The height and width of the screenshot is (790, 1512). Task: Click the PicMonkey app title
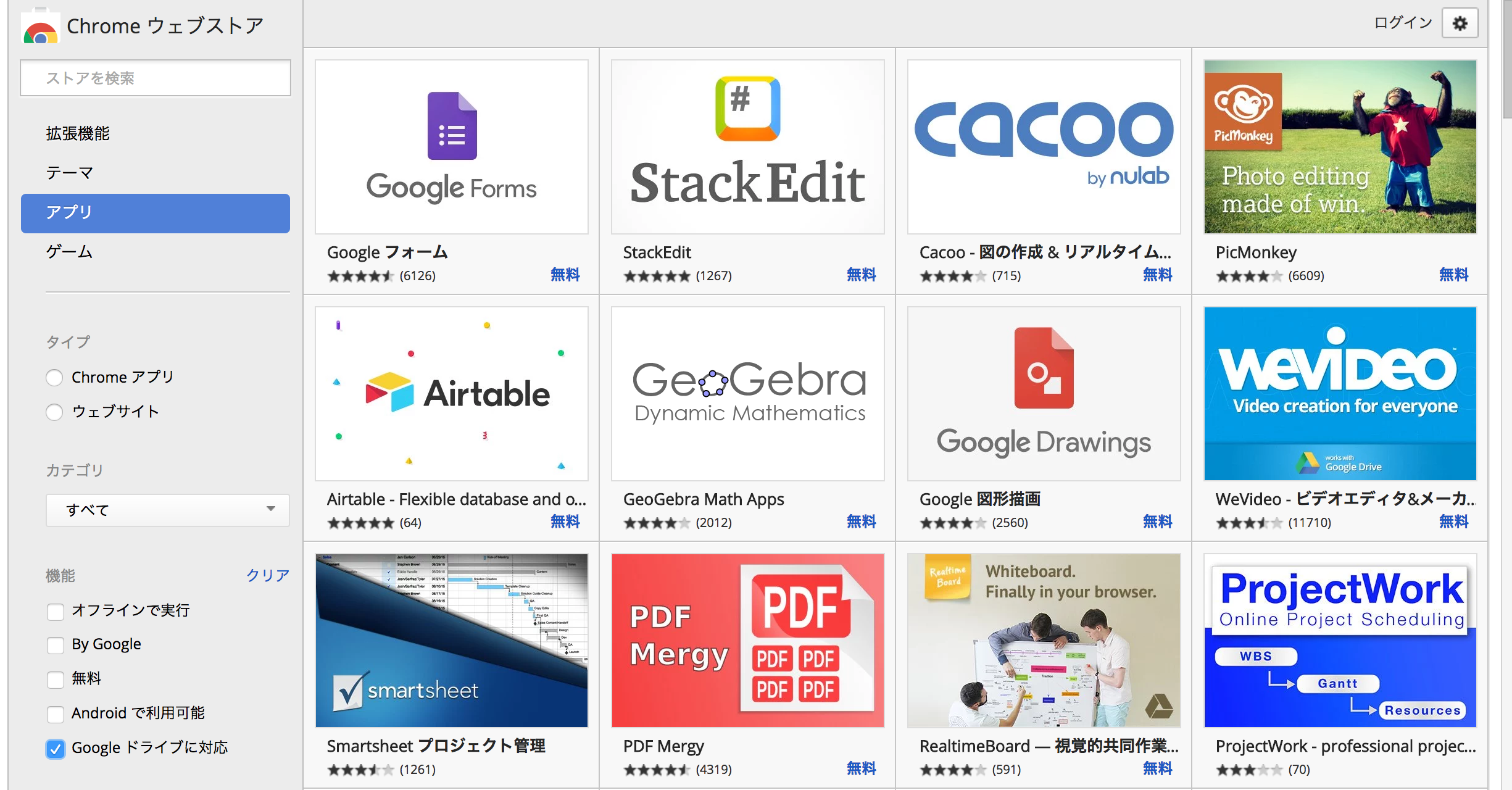point(1256,252)
